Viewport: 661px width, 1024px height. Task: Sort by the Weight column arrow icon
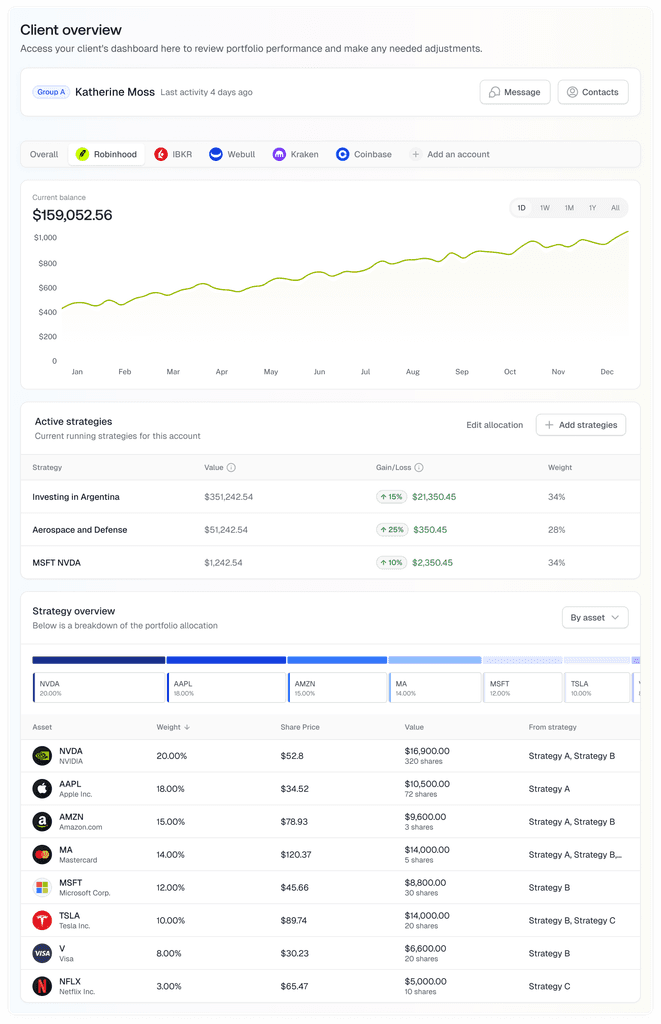(187, 727)
